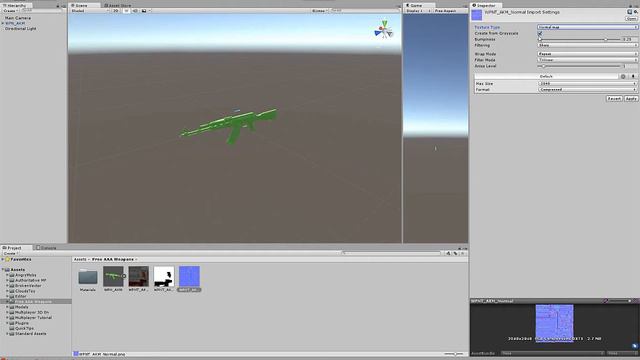Click Inspector help book icon
The width and height of the screenshot is (640, 360).
[629, 12]
